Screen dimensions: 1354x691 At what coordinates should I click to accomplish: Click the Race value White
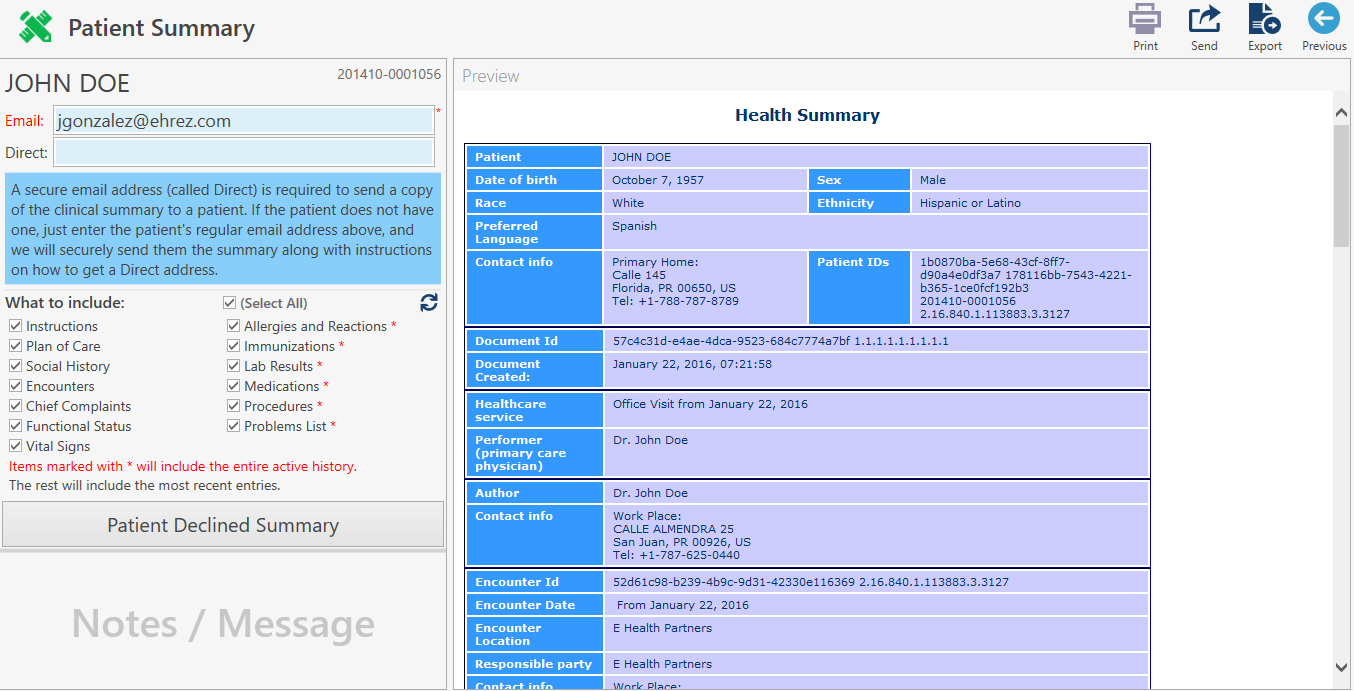[628, 203]
